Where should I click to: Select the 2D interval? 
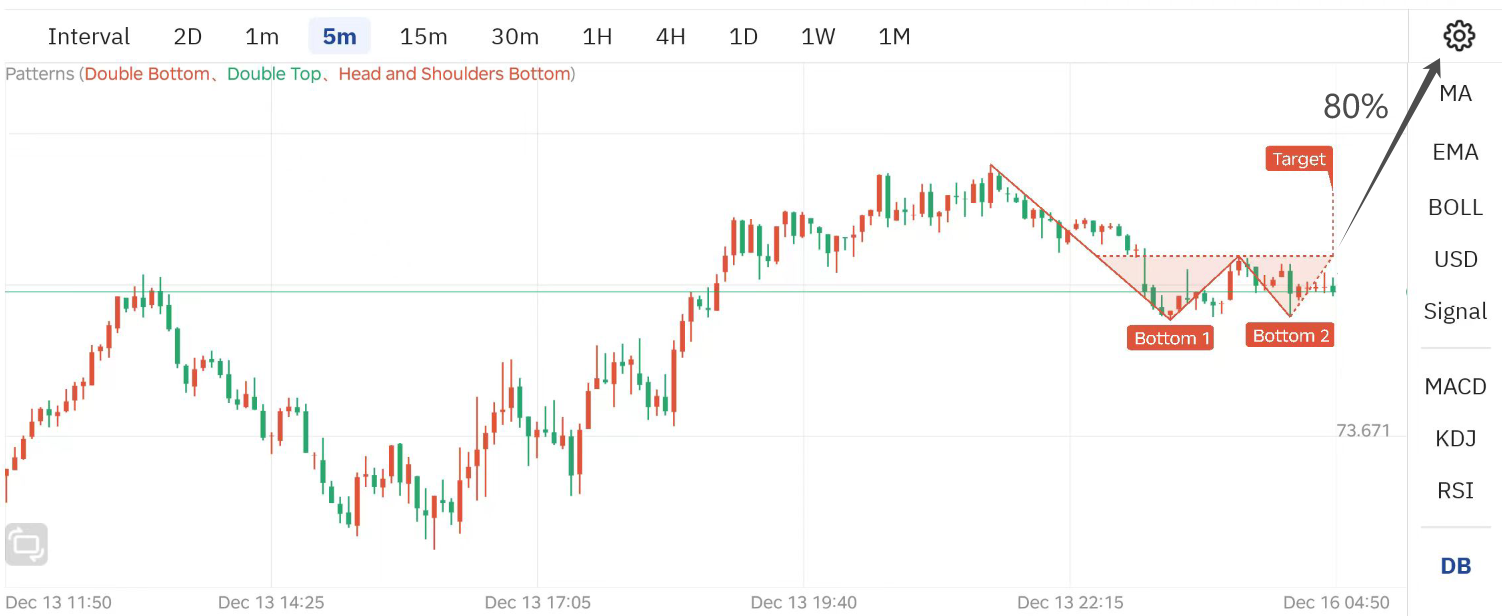pyautogui.click(x=187, y=37)
